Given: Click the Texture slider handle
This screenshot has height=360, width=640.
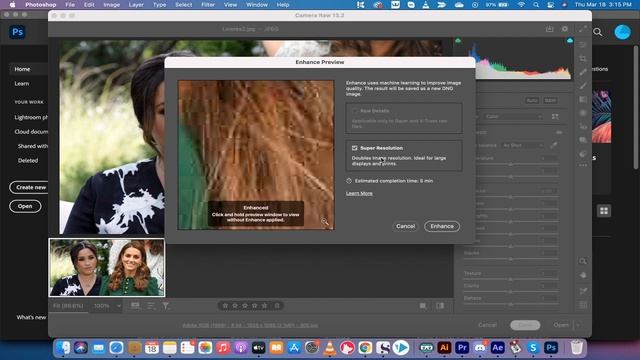Looking at the screenshot, I should pos(510,279).
